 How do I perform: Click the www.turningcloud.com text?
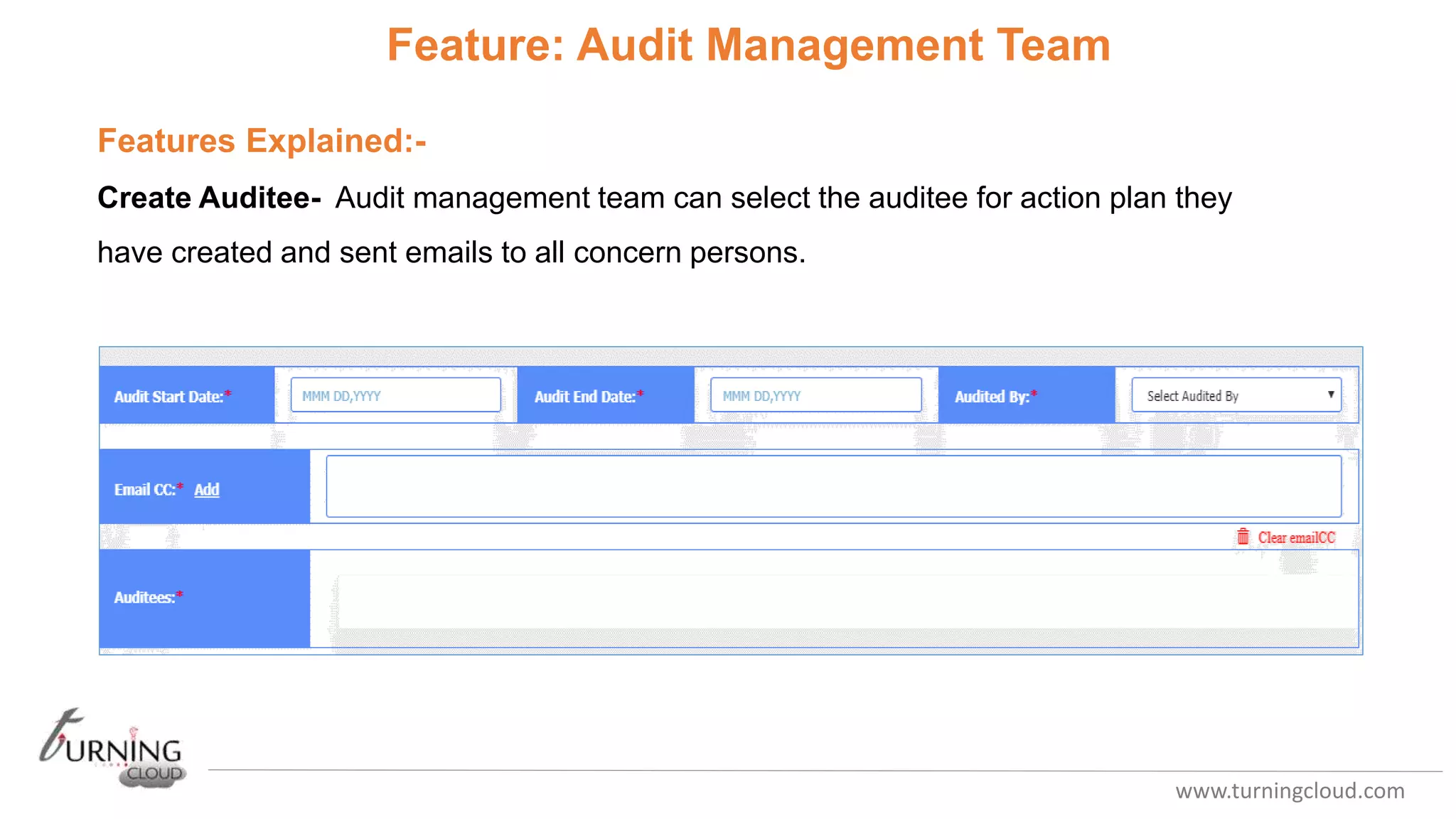(1290, 791)
